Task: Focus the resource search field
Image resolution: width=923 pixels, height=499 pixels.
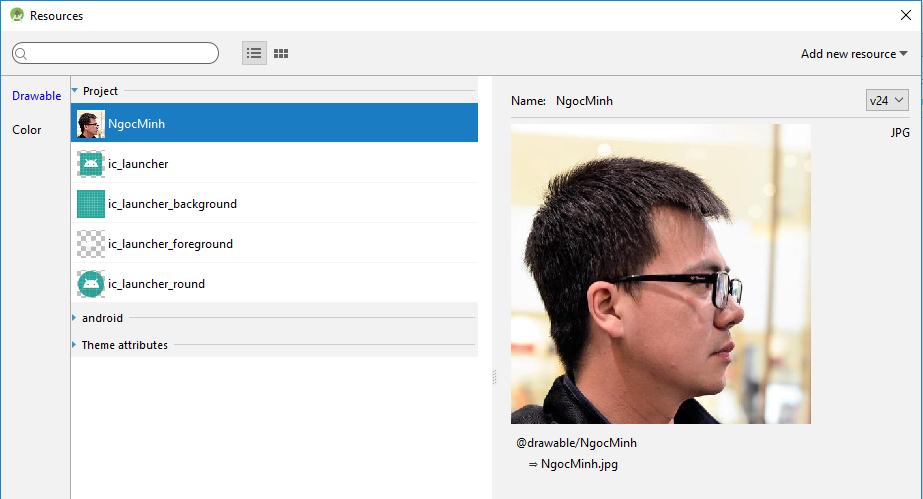Action: (x=115, y=54)
